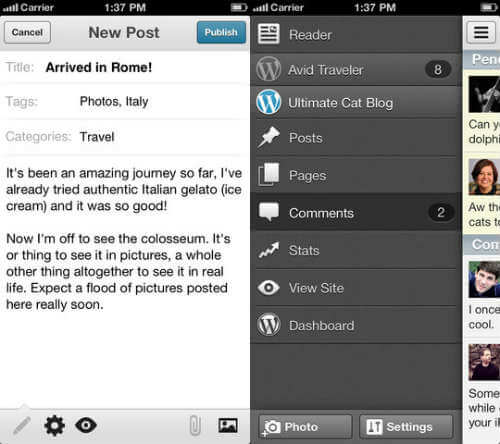Open Posts via the pushpin icon
The width and height of the screenshot is (500, 444).
pos(356,138)
